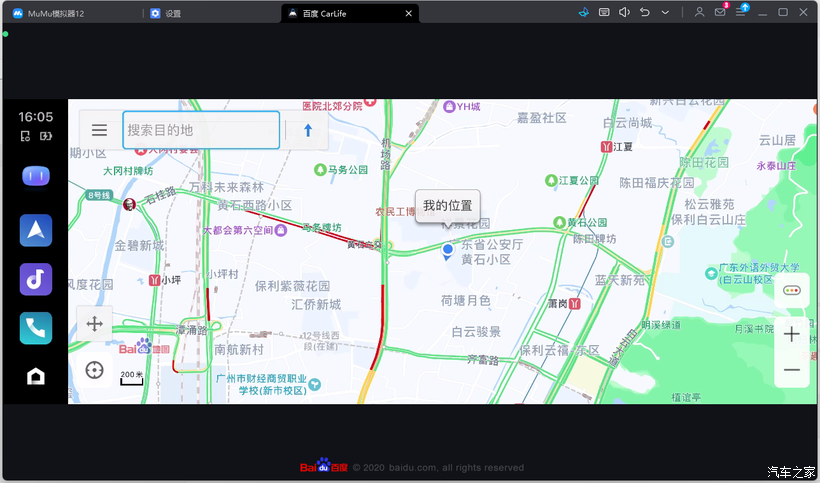Zoom in the map with plus
The width and height of the screenshot is (820, 483).
point(792,334)
